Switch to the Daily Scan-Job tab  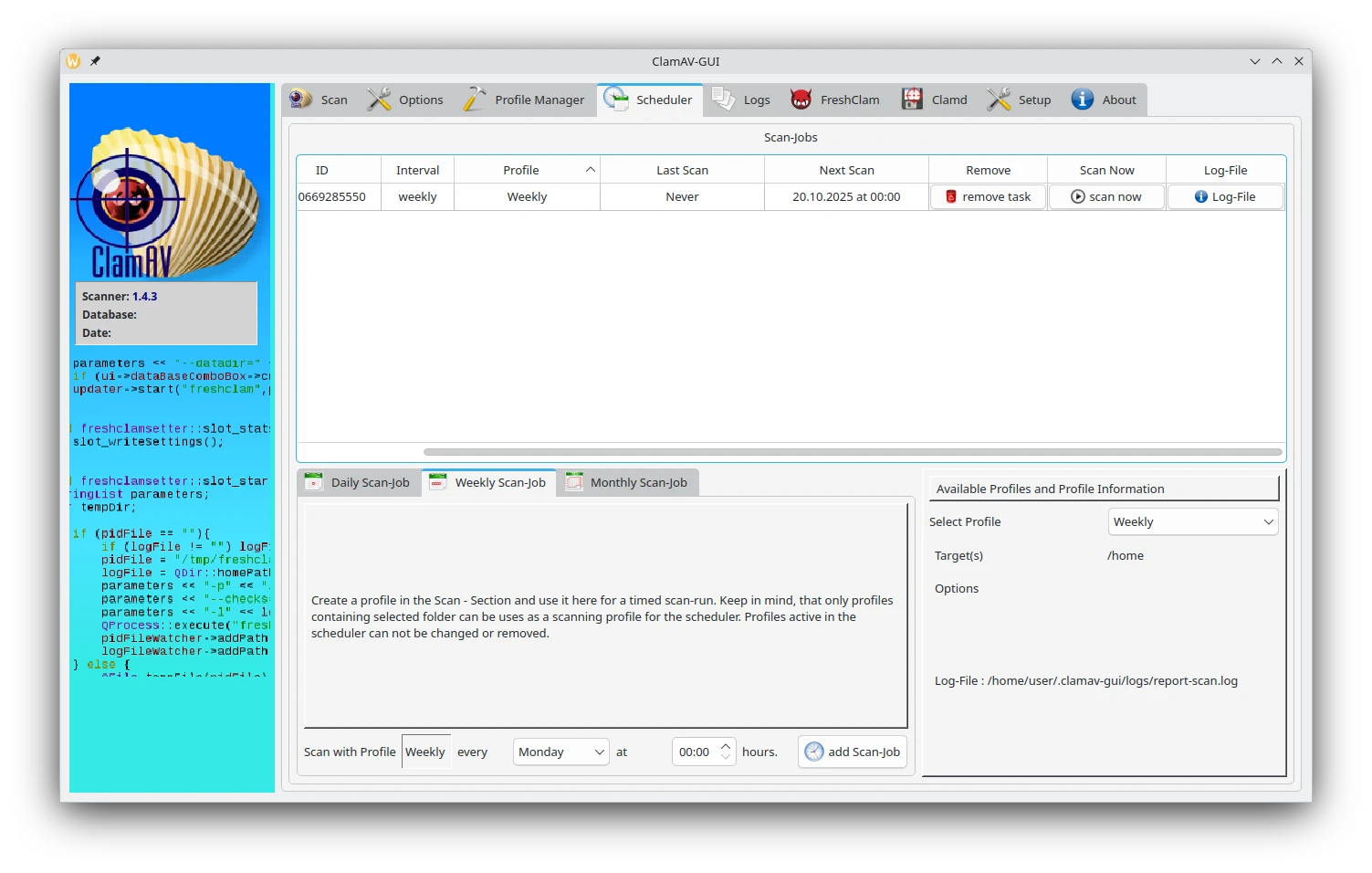(x=360, y=483)
